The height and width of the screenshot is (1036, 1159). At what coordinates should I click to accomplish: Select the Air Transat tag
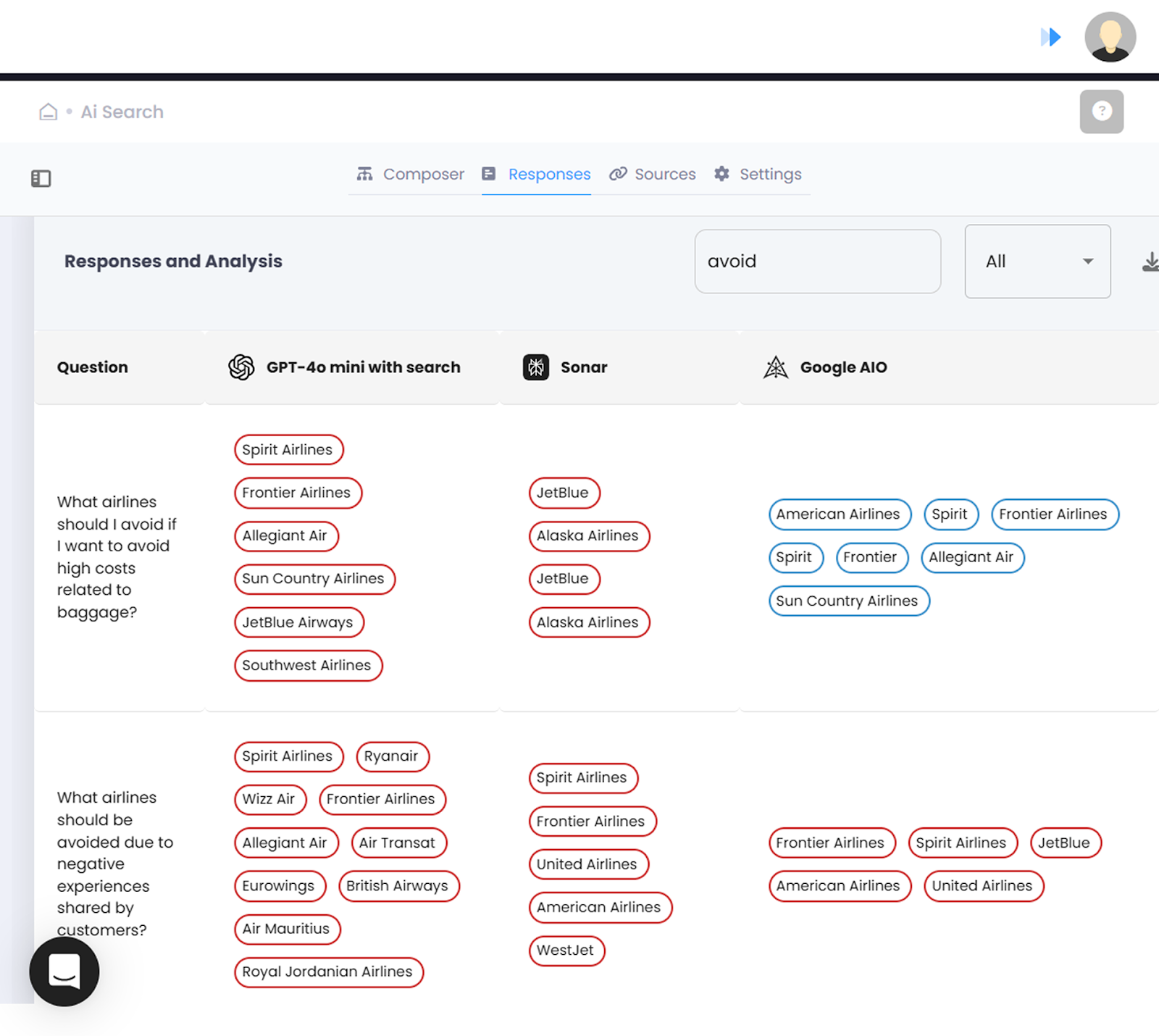(x=398, y=843)
